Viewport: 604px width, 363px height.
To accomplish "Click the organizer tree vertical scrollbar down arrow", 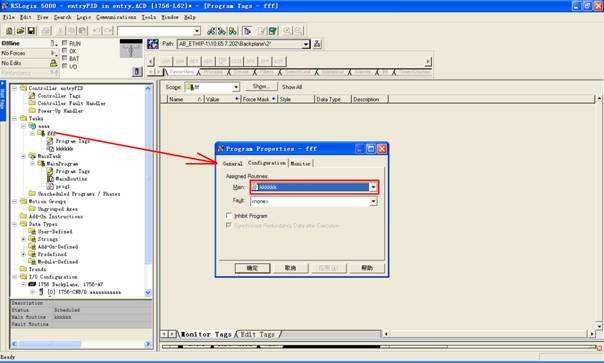I will (148, 292).
